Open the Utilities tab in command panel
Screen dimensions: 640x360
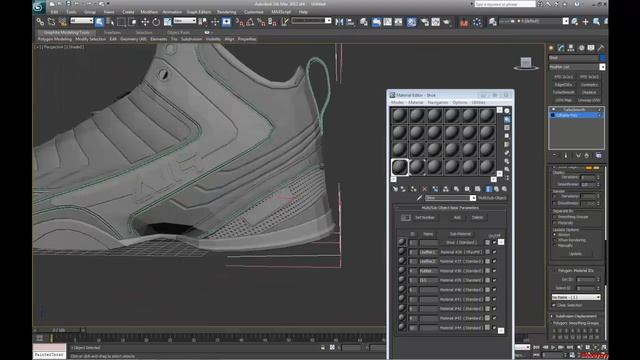pos(601,48)
